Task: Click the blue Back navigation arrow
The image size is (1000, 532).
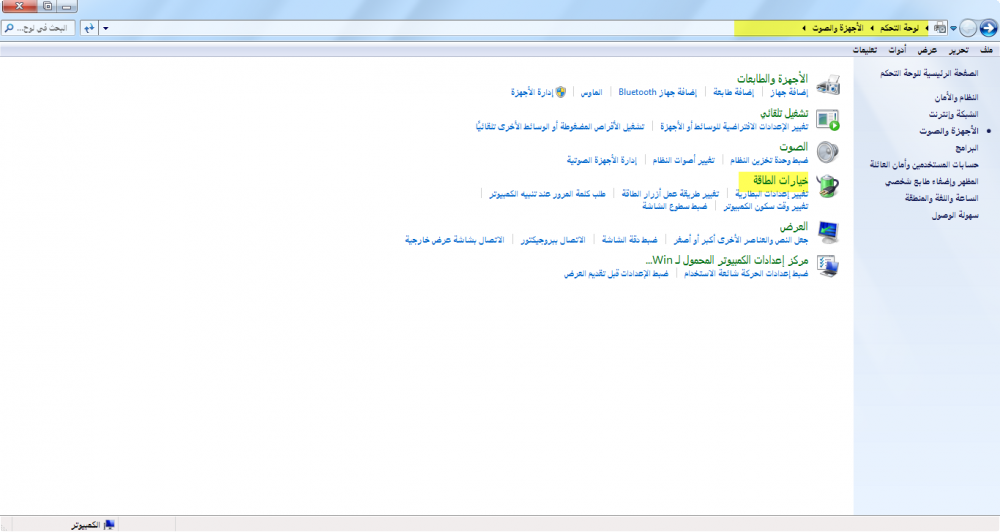Action: tap(987, 28)
